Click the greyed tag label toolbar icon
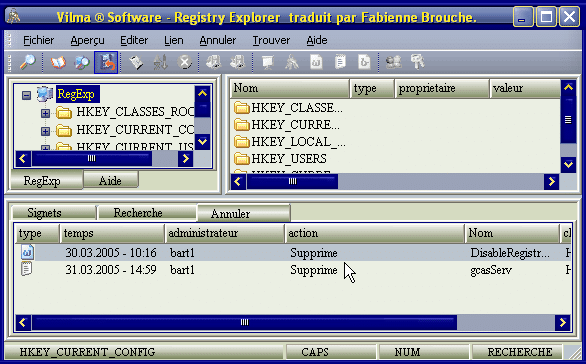This screenshot has height=364, width=586. [136, 62]
